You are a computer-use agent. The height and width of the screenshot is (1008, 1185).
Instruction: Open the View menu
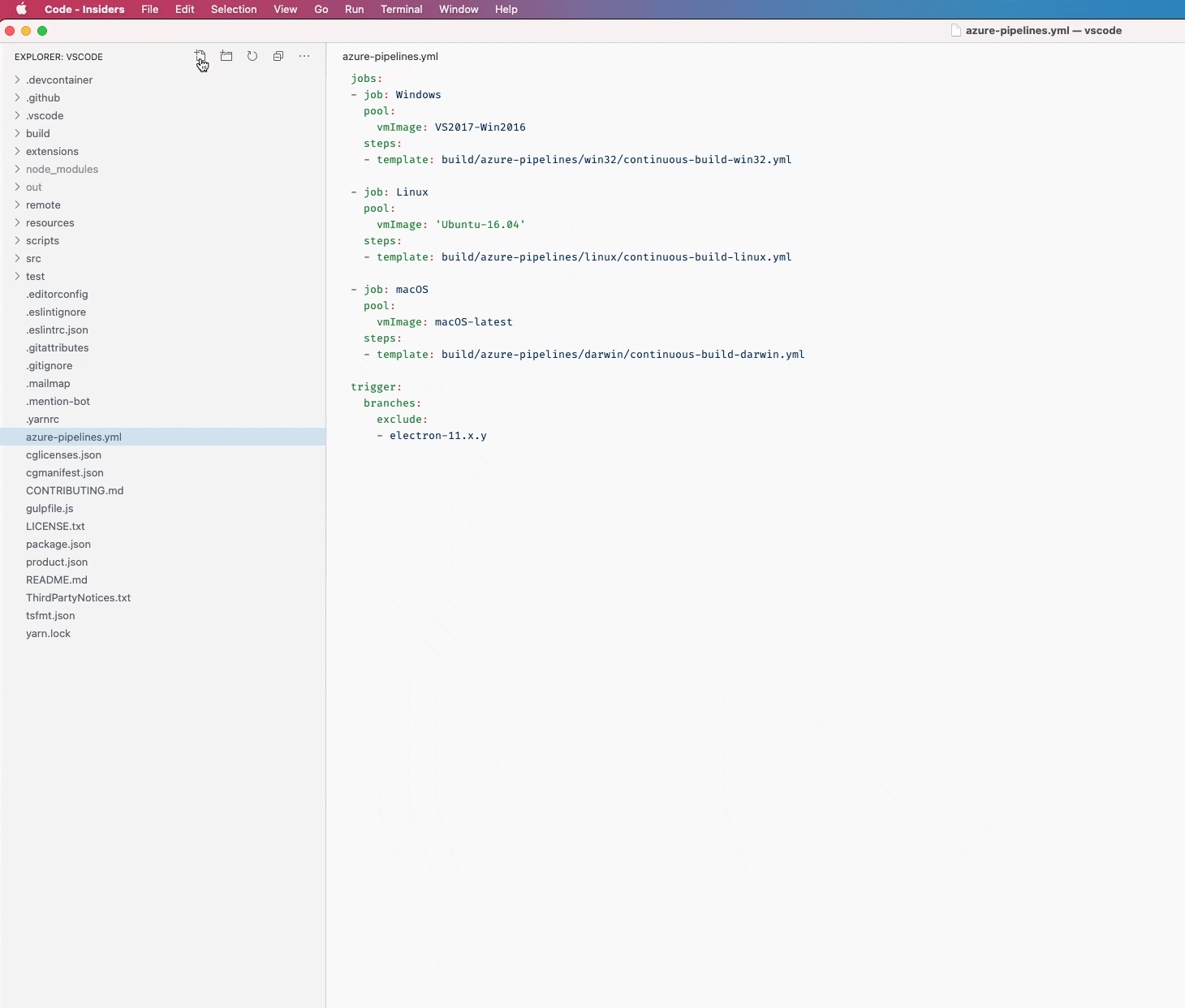click(x=286, y=9)
